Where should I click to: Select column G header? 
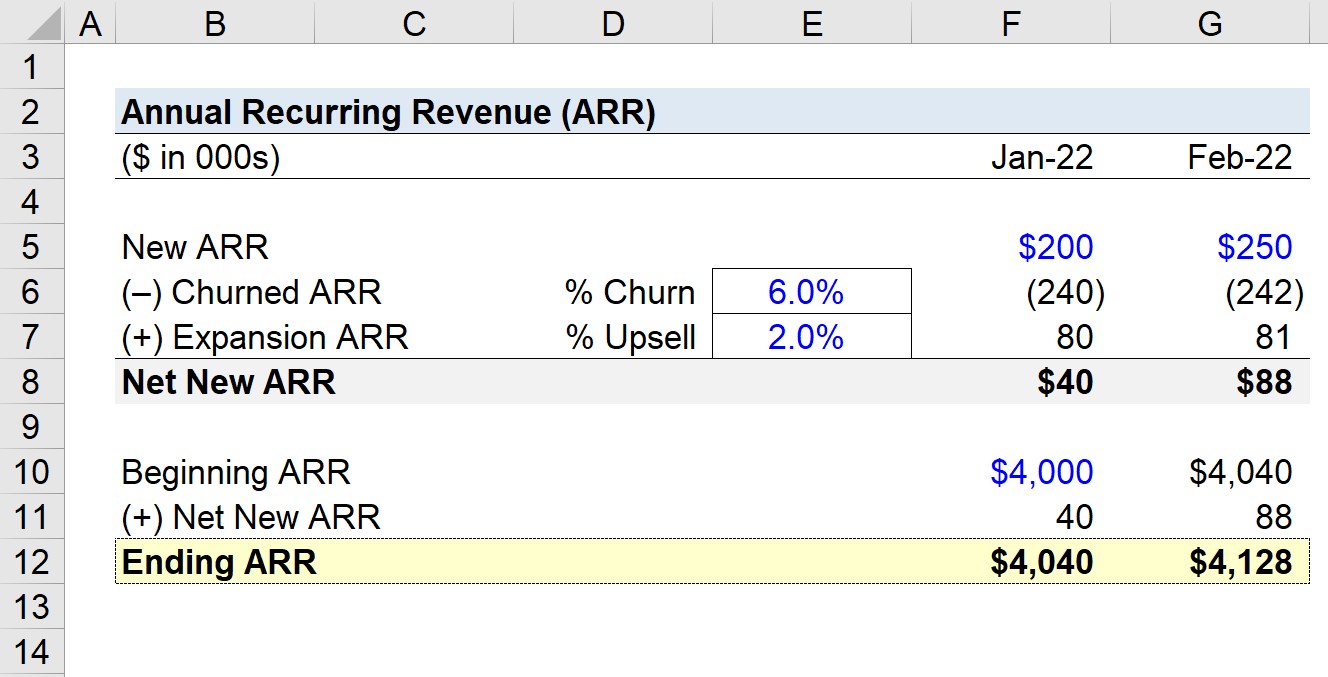coord(1210,23)
